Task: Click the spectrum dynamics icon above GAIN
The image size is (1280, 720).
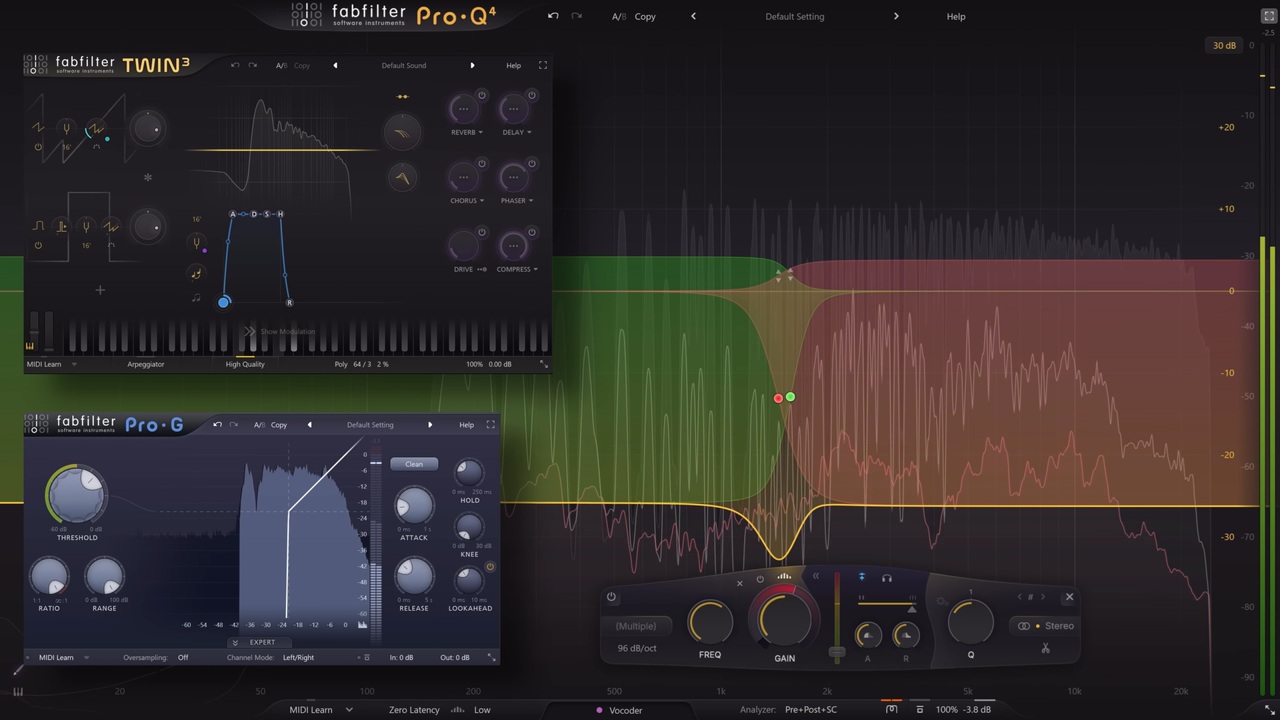Action: point(784,577)
